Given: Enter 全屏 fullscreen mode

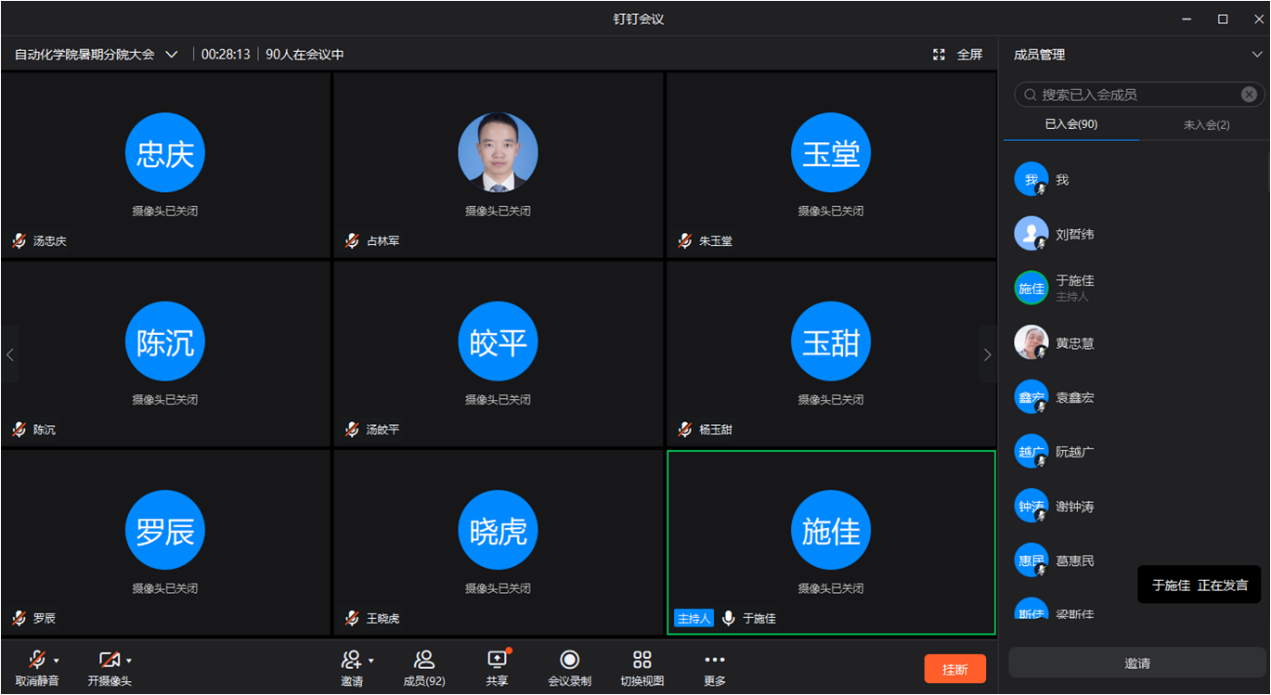Looking at the screenshot, I should 958,54.
